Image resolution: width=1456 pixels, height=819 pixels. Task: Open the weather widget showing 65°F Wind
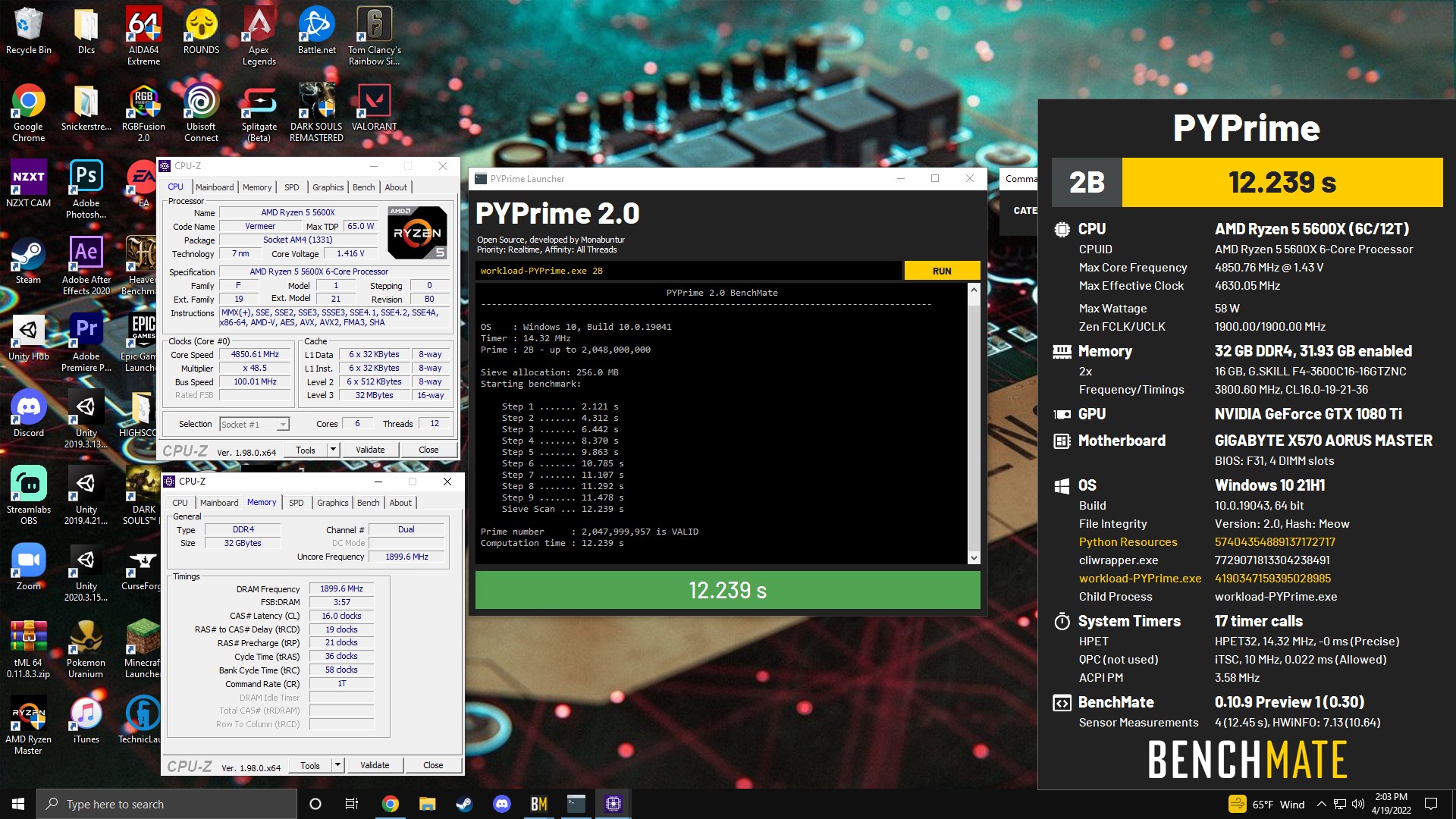(1266, 804)
